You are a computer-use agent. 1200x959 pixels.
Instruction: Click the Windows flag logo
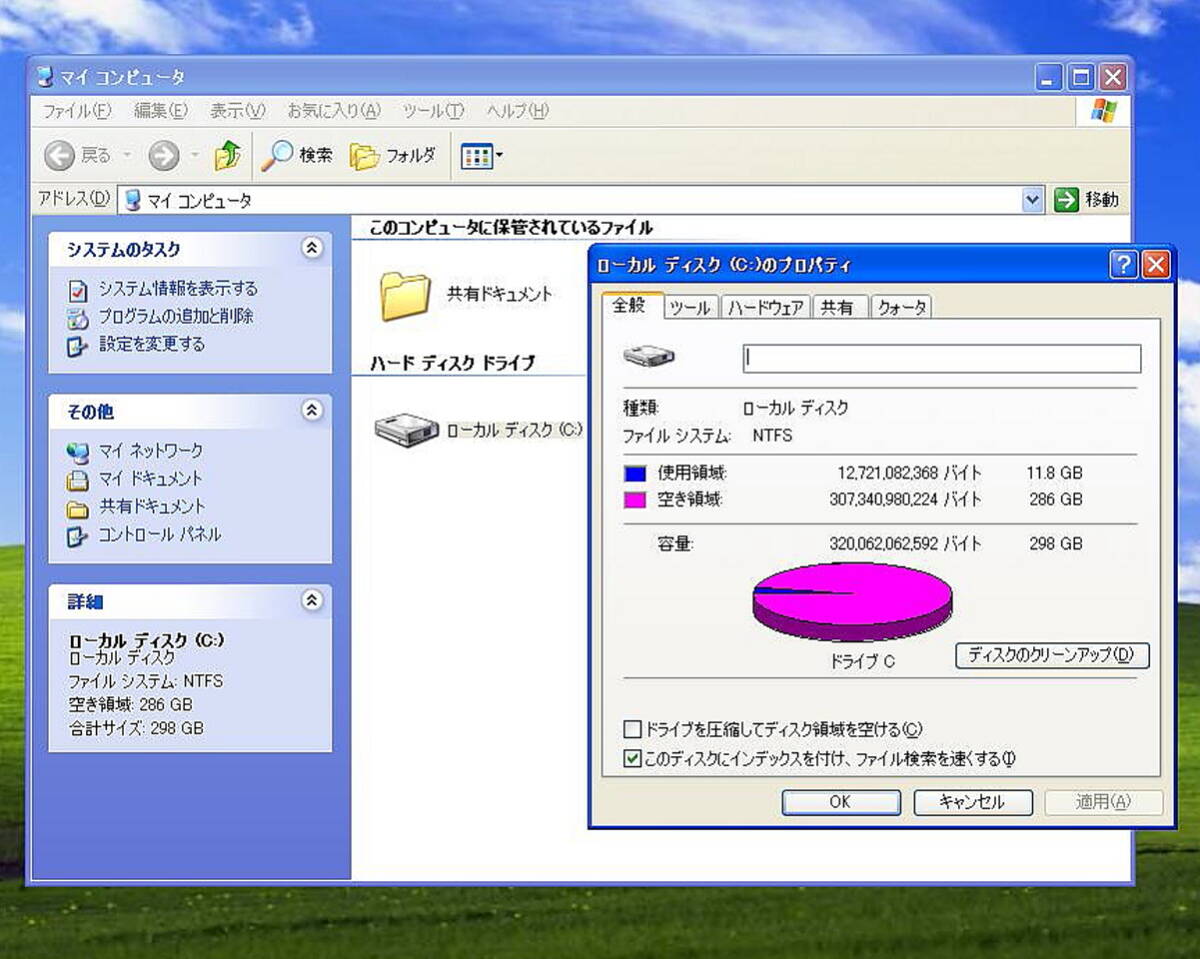tap(1104, 110)
